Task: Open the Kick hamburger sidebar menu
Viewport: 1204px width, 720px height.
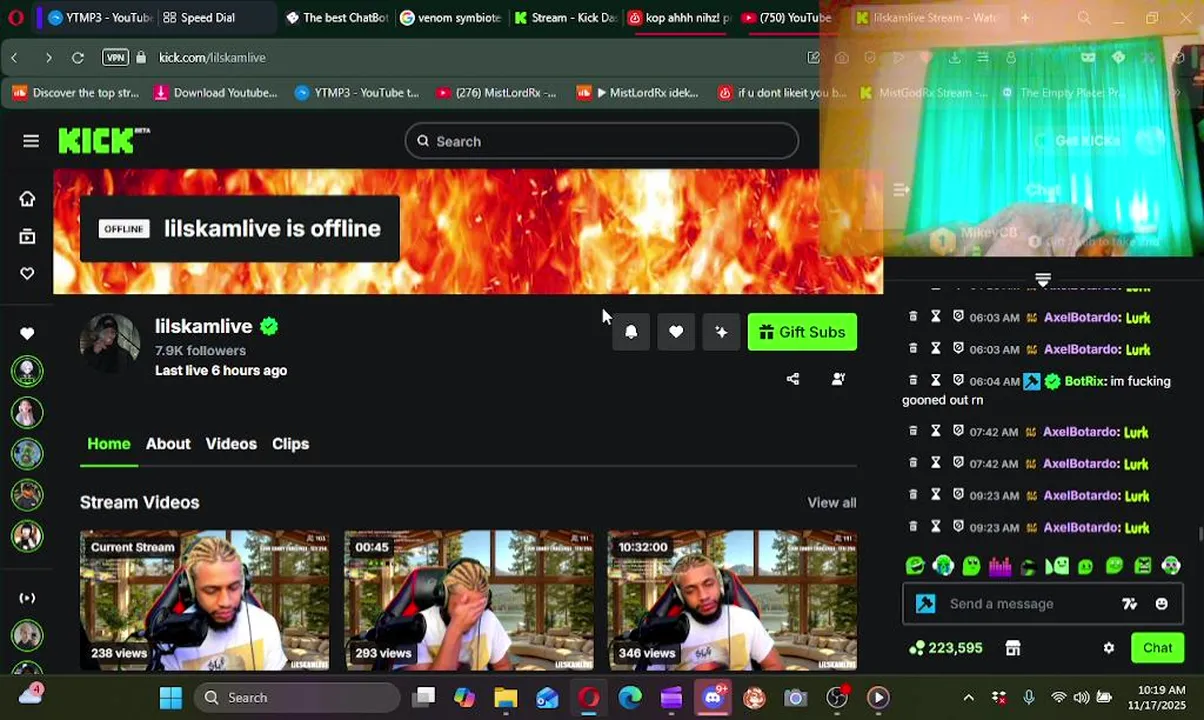Action: (31, 141)
